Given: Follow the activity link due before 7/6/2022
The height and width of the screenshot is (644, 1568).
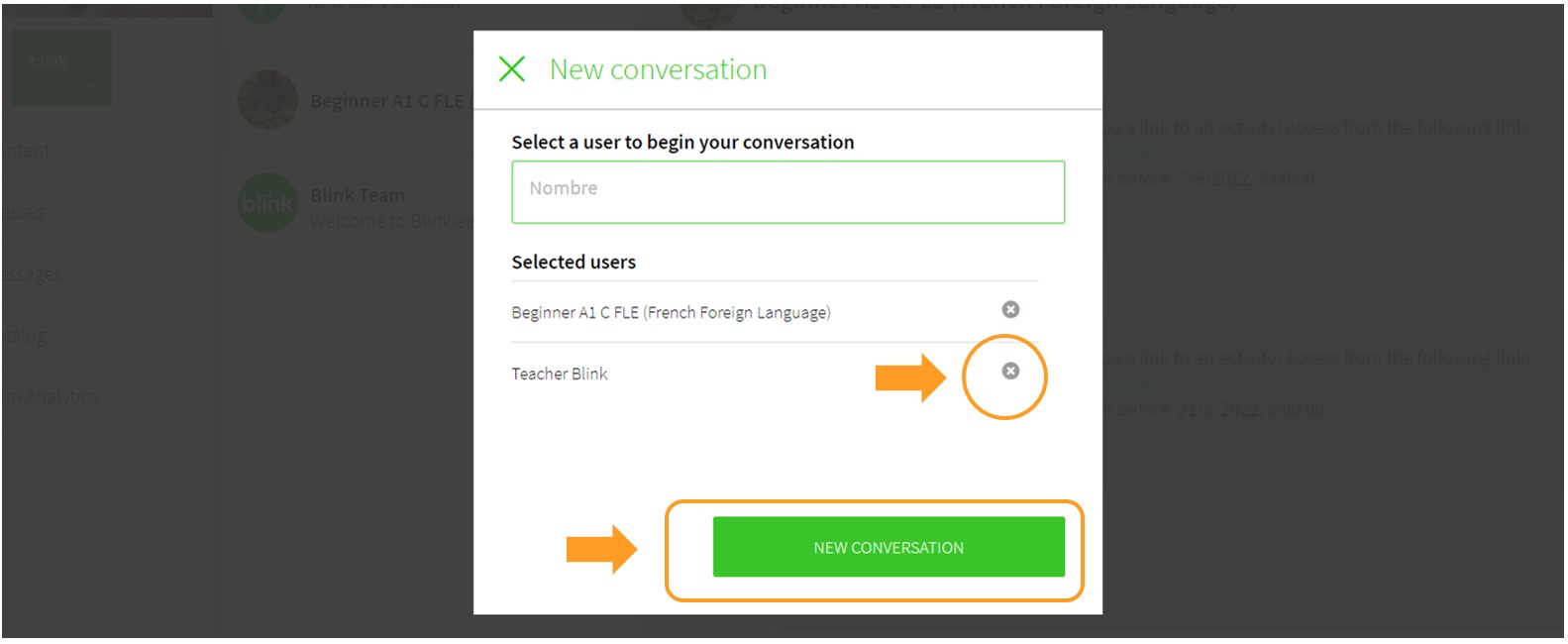Looking at the screenshot, I should 1134,154.
